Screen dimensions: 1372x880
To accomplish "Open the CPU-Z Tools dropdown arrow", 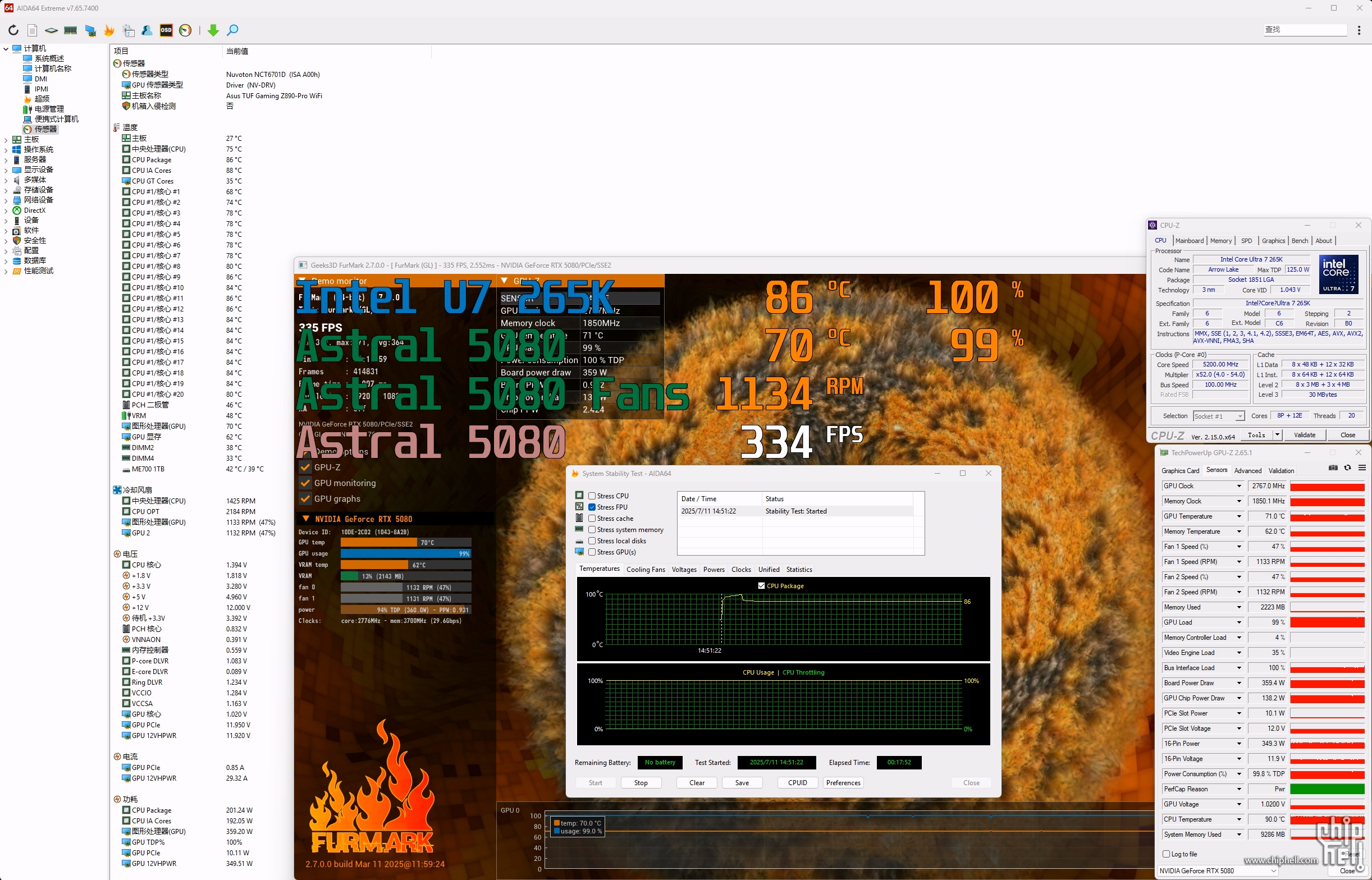I will (1277, 436).
